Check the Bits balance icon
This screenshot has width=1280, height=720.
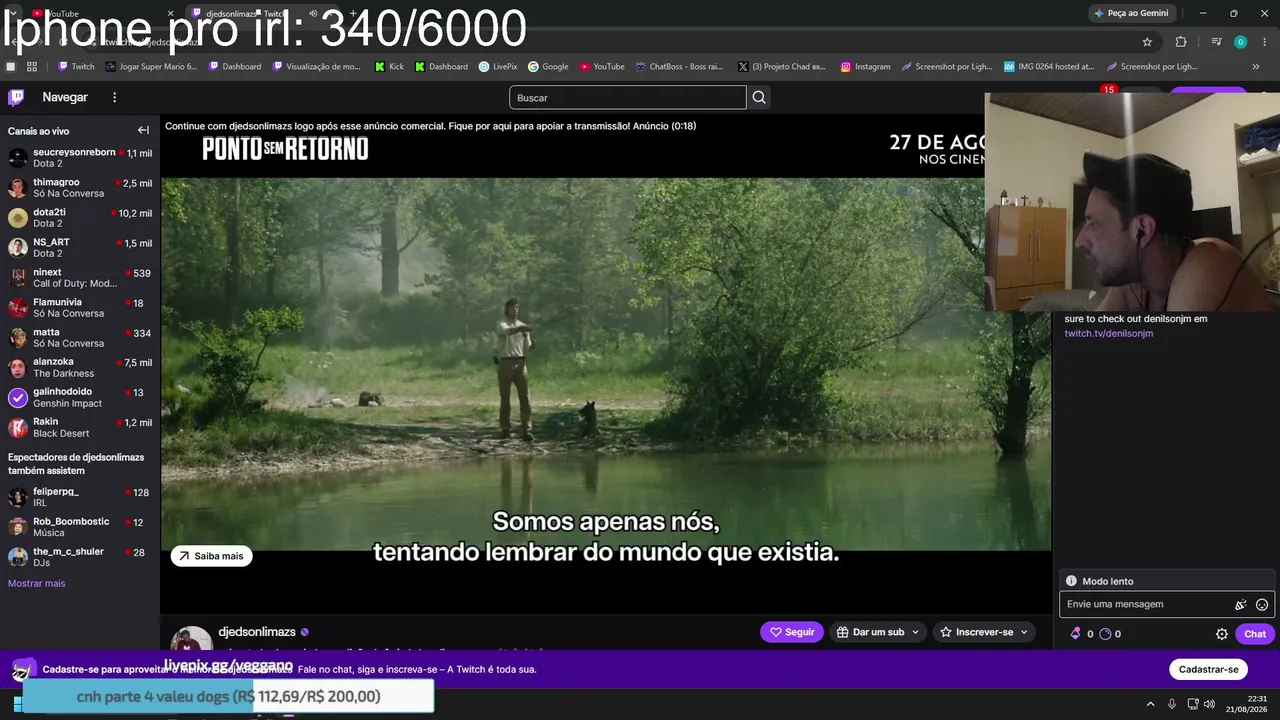(1076, 634)
